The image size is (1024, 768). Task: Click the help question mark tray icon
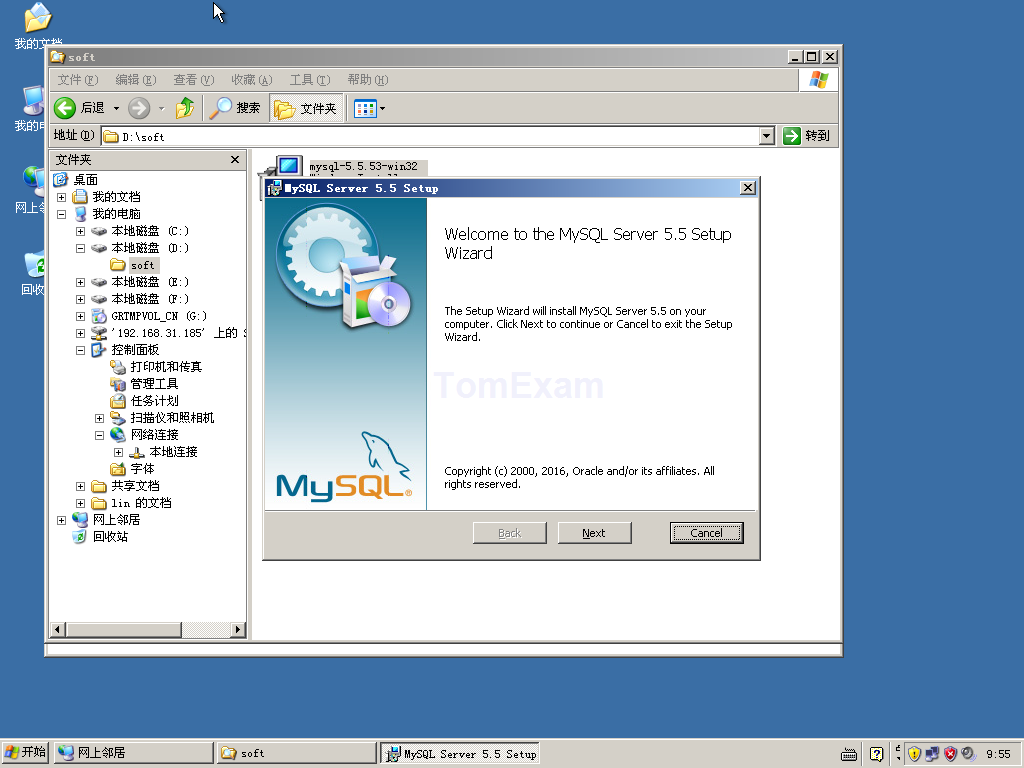[876, 754]
